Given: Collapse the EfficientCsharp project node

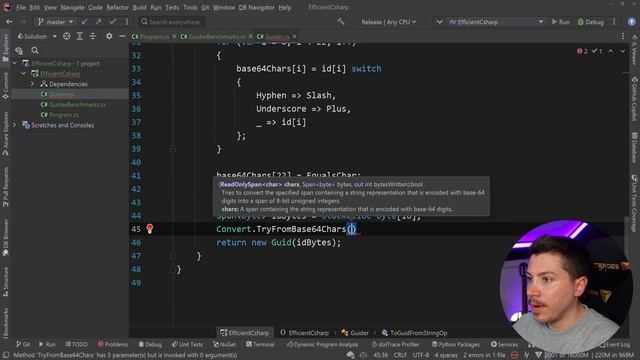Looking at the screenshot, I should [23, 73].
